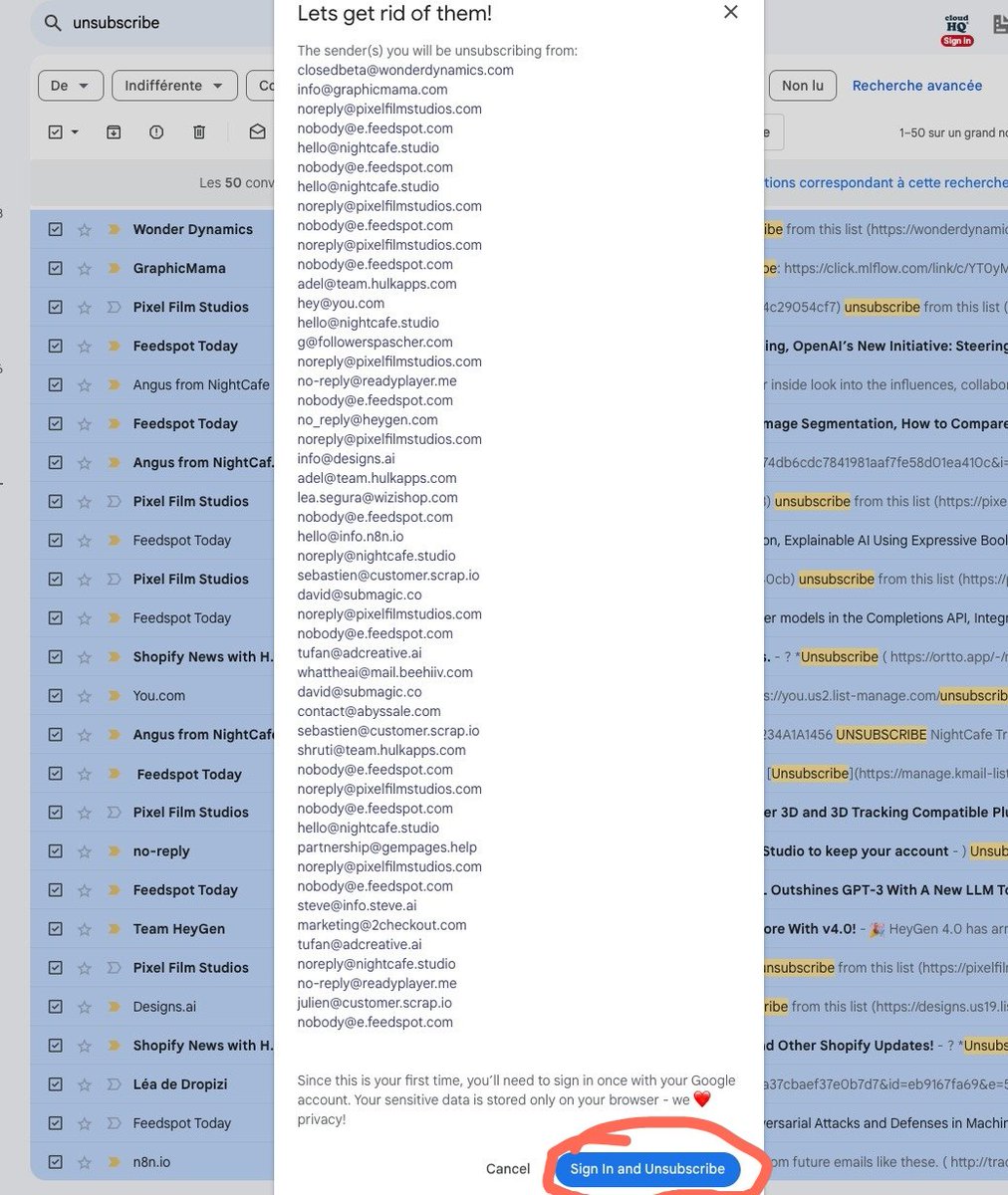Open the "Recherche avancée" link
The height and width of the screenshot is (1195, 1008).
click(916, 86)
